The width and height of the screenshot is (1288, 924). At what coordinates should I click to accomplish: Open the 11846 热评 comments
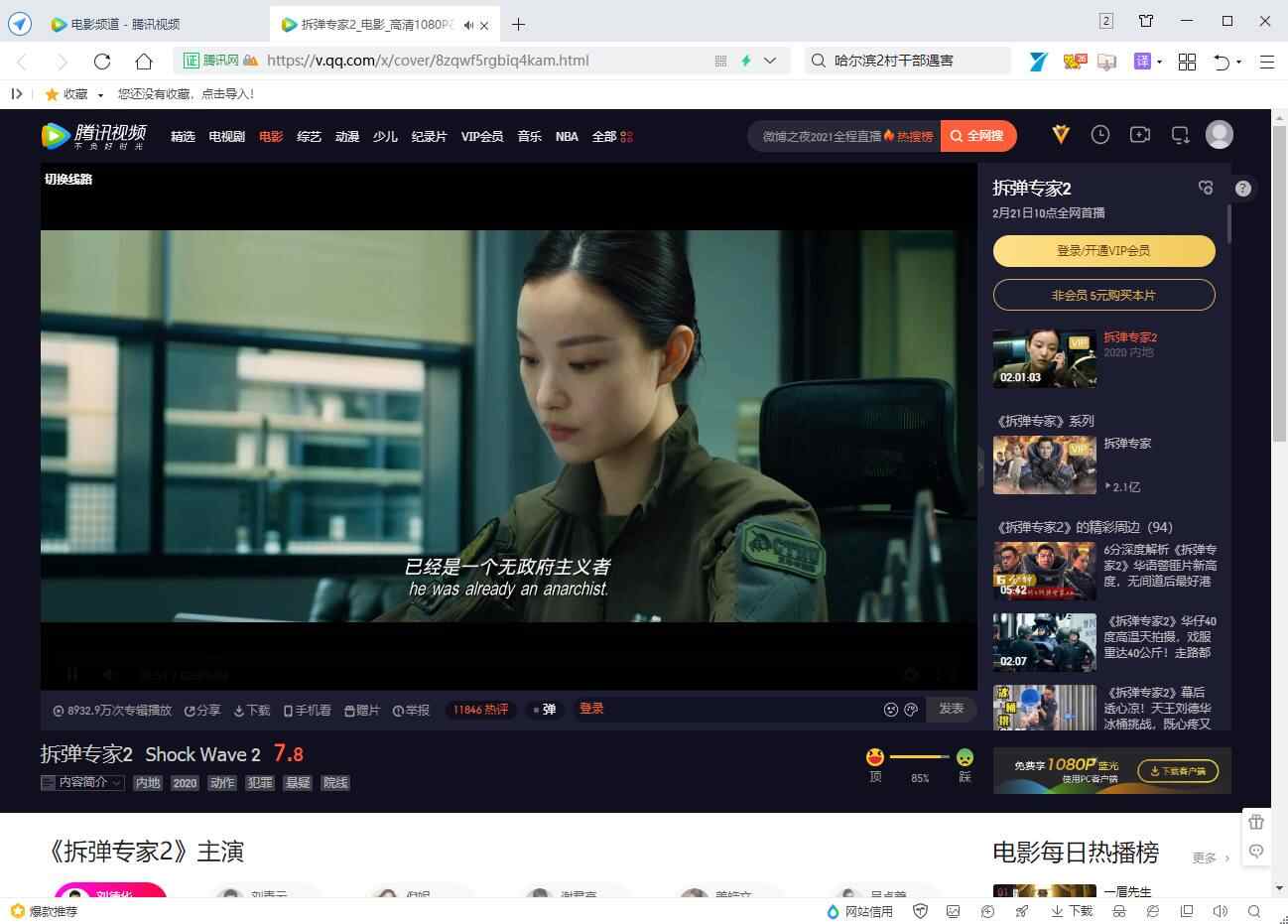480,710
